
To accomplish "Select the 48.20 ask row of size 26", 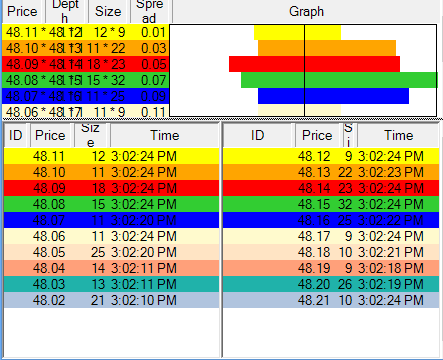I will [331, 284].
